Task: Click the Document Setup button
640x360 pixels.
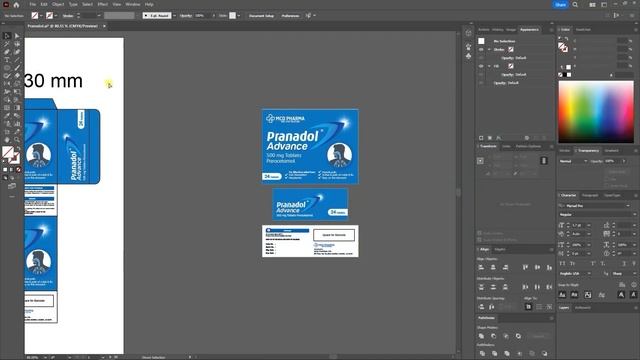Action: pyautogui.click(x=261, y=16)
